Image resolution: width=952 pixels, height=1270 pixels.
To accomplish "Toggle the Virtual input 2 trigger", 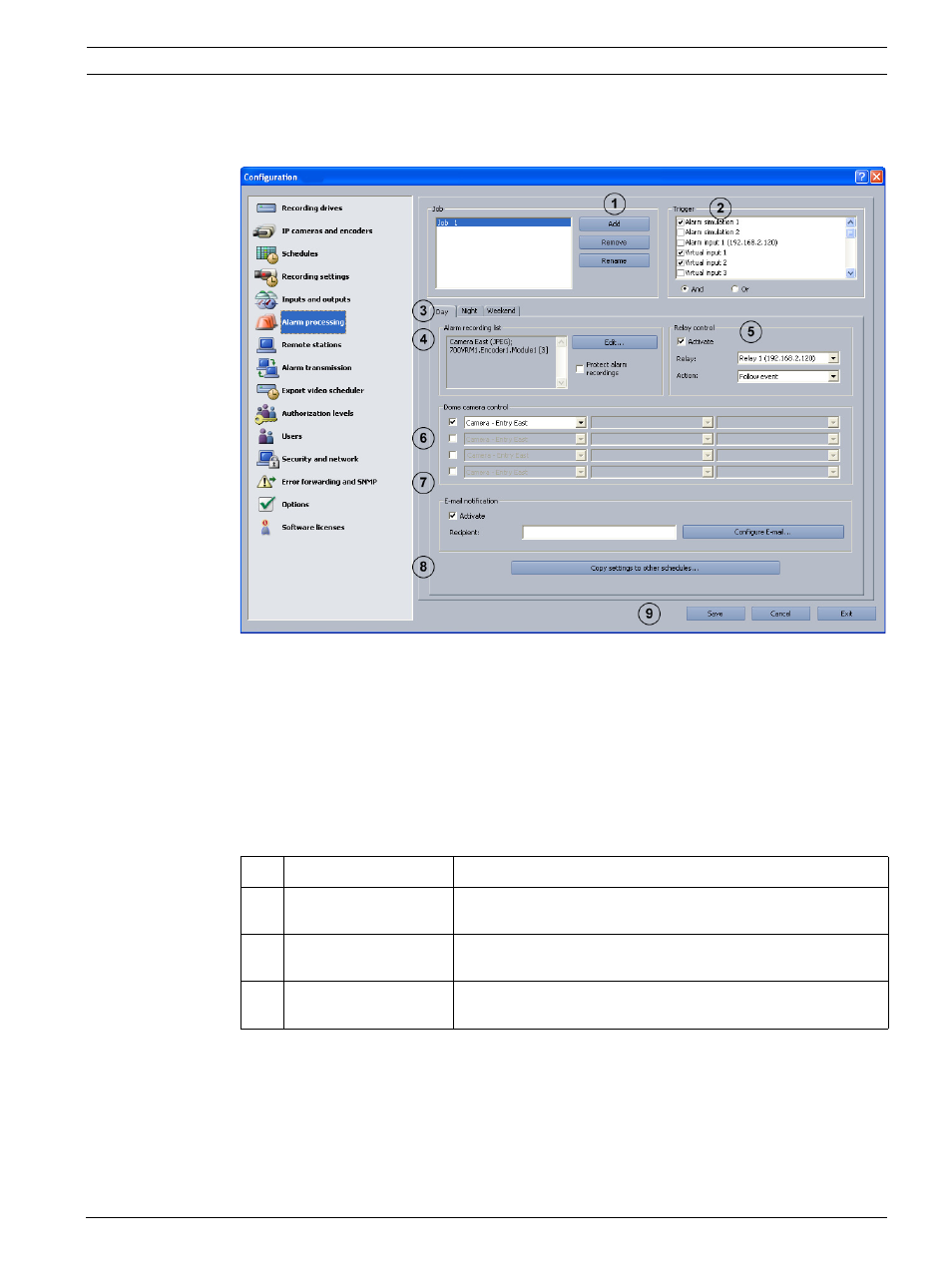I will click(x=681, y=263).
